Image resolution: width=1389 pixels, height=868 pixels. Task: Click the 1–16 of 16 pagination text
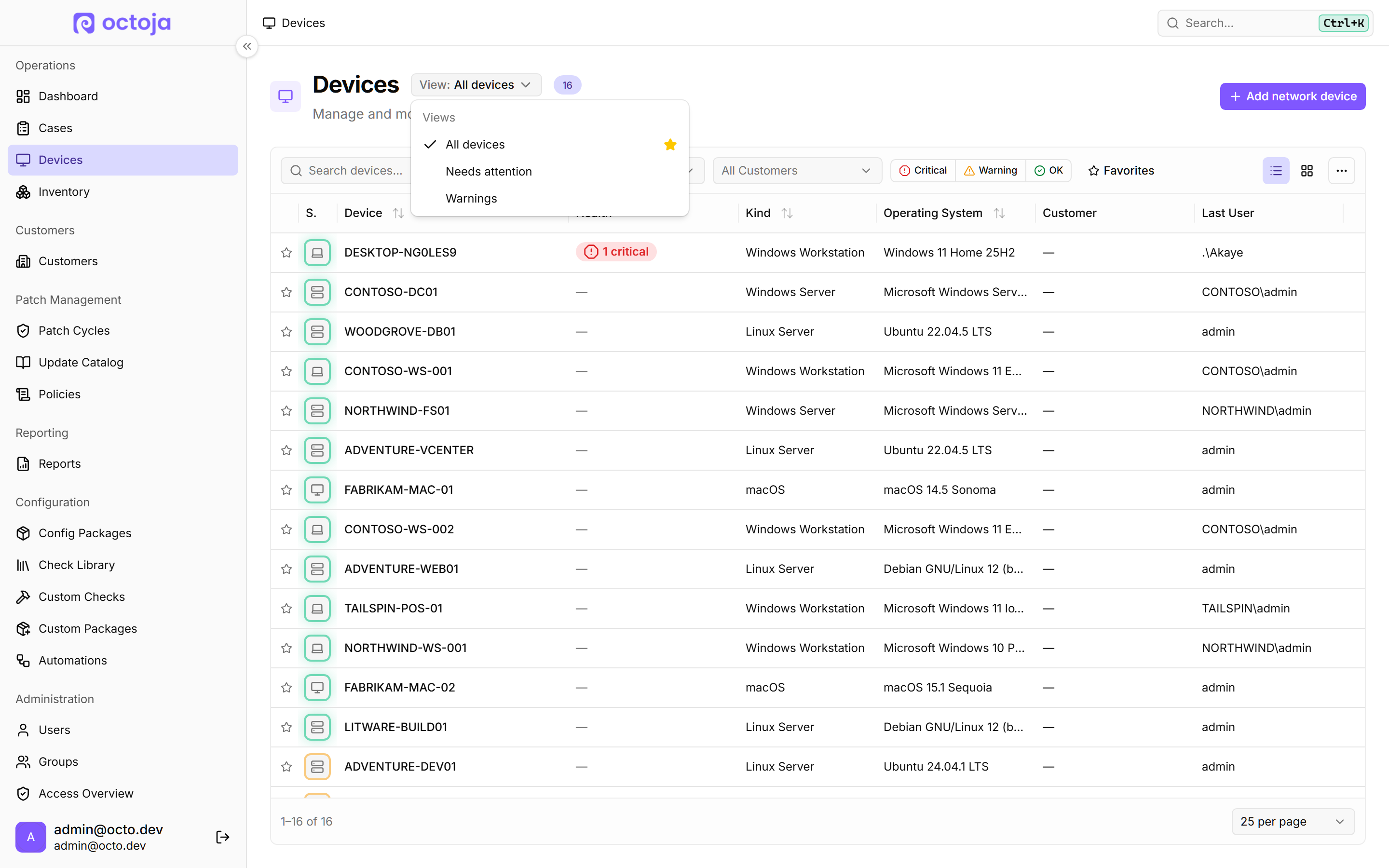307,822
